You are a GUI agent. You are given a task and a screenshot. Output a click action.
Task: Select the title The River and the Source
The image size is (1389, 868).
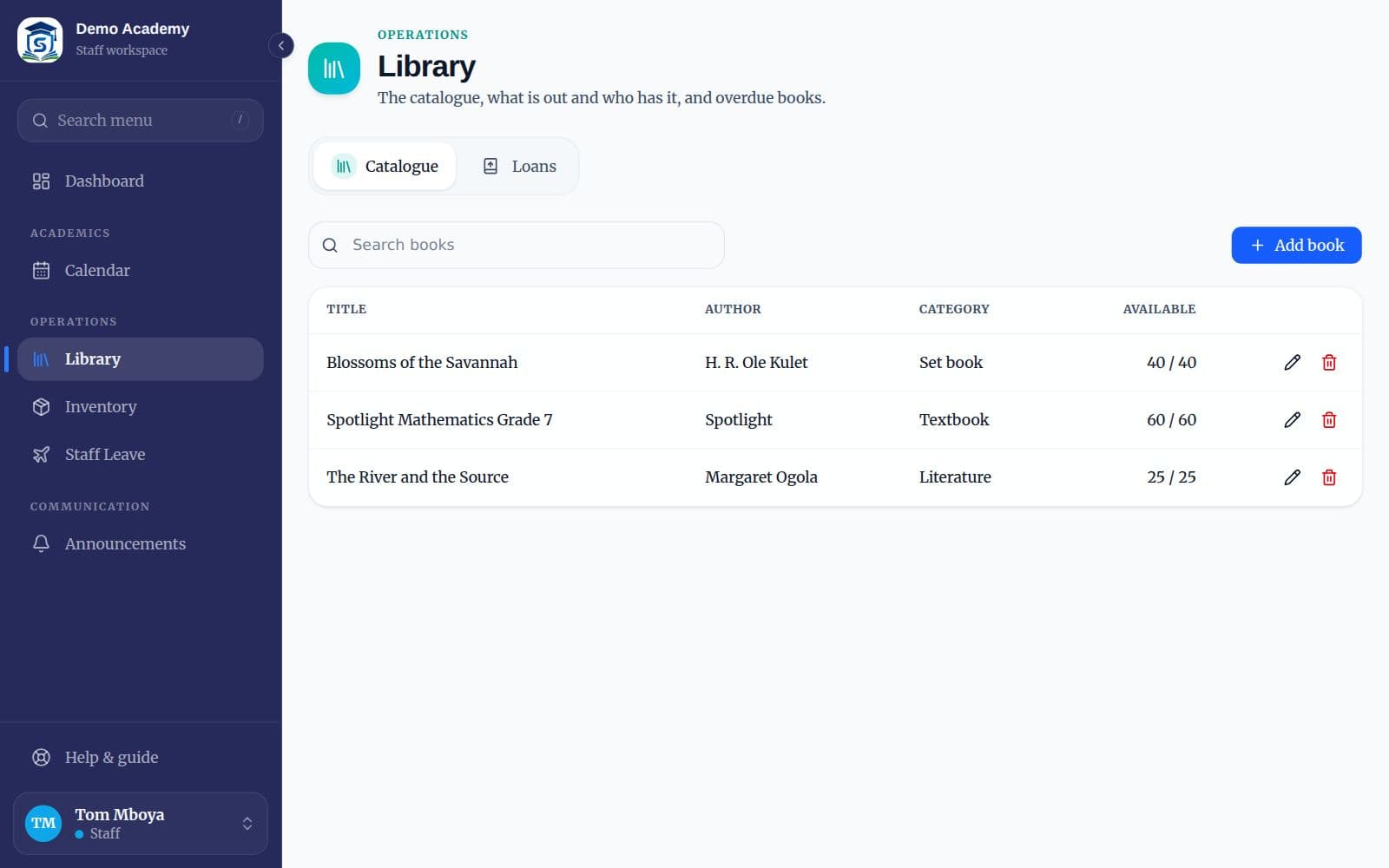tap(418, 477)
